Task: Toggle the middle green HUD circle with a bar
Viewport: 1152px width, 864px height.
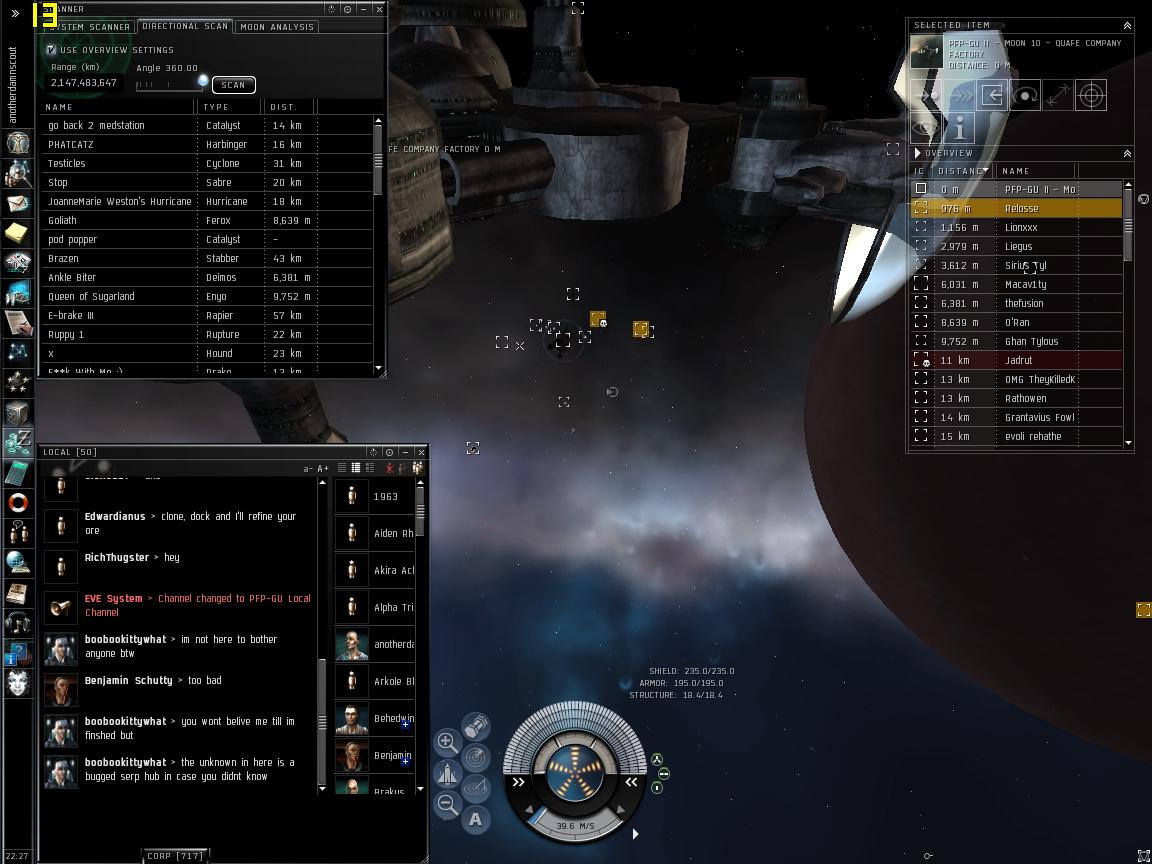Action: coord(663,774)
